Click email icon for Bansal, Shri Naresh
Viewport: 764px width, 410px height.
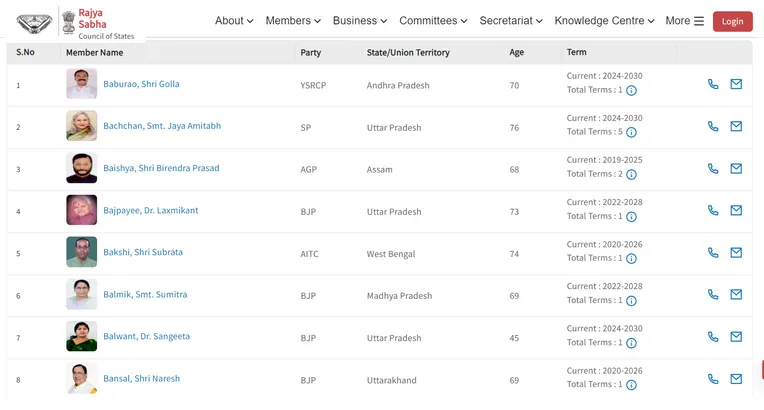click(x=736, y=379)
